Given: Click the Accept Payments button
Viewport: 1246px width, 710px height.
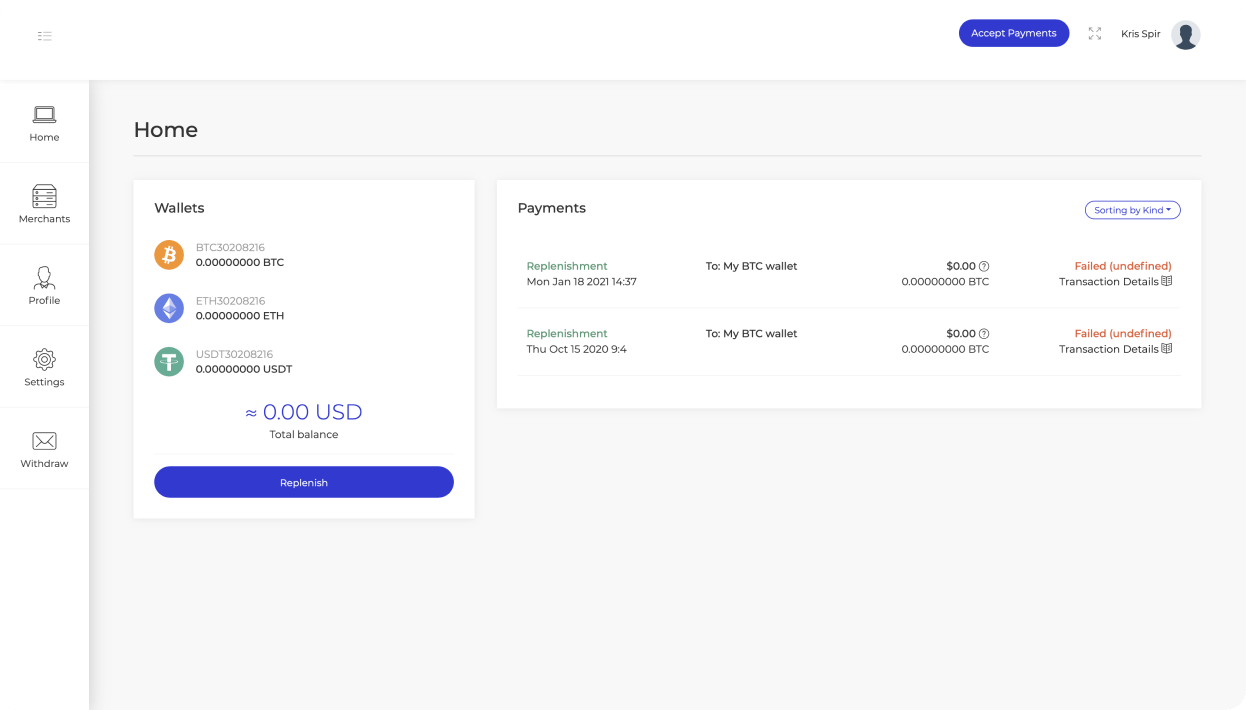Looking at the screenshot, I should point(1014,33).
